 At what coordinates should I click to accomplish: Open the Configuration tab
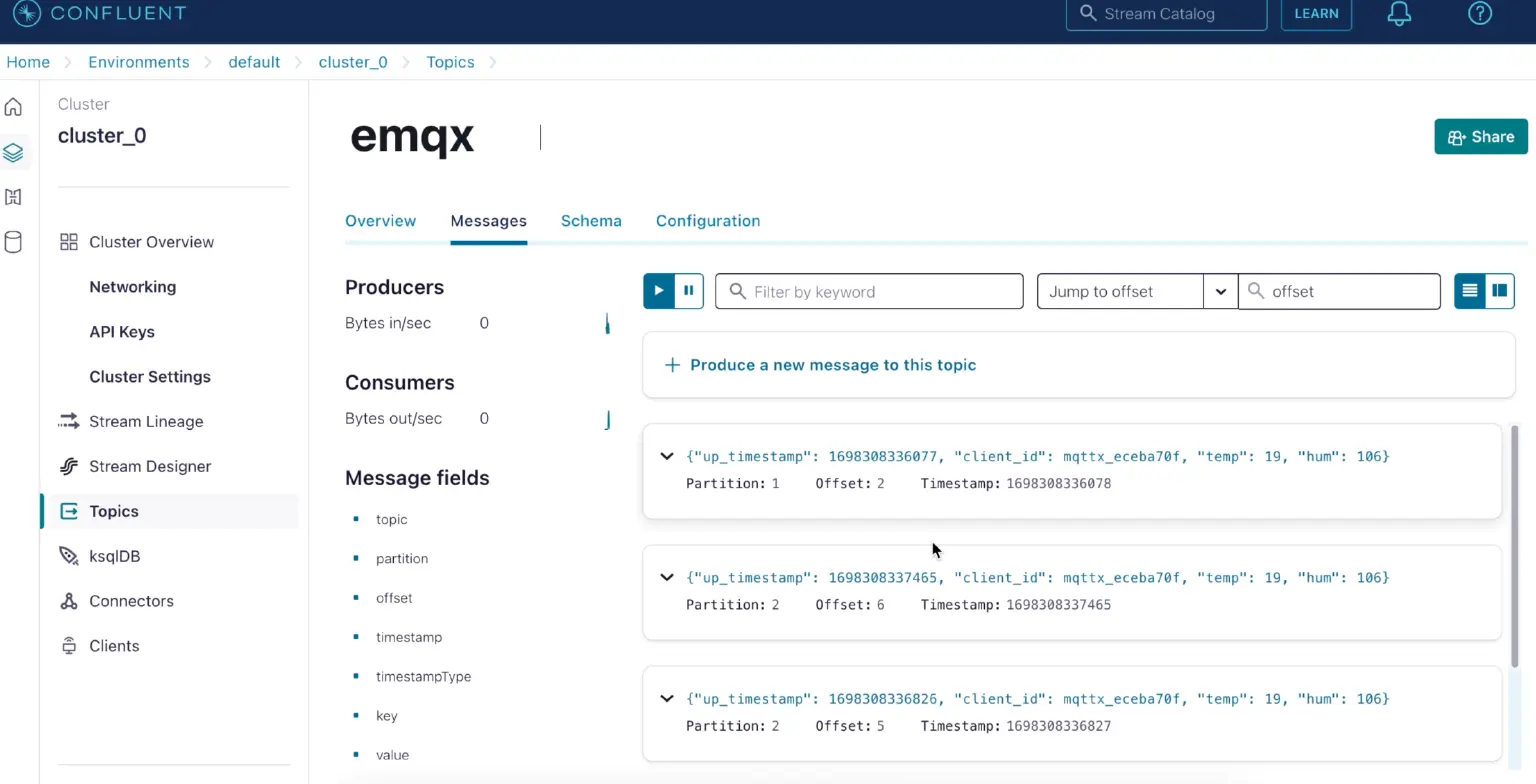(x=707, y=221)
